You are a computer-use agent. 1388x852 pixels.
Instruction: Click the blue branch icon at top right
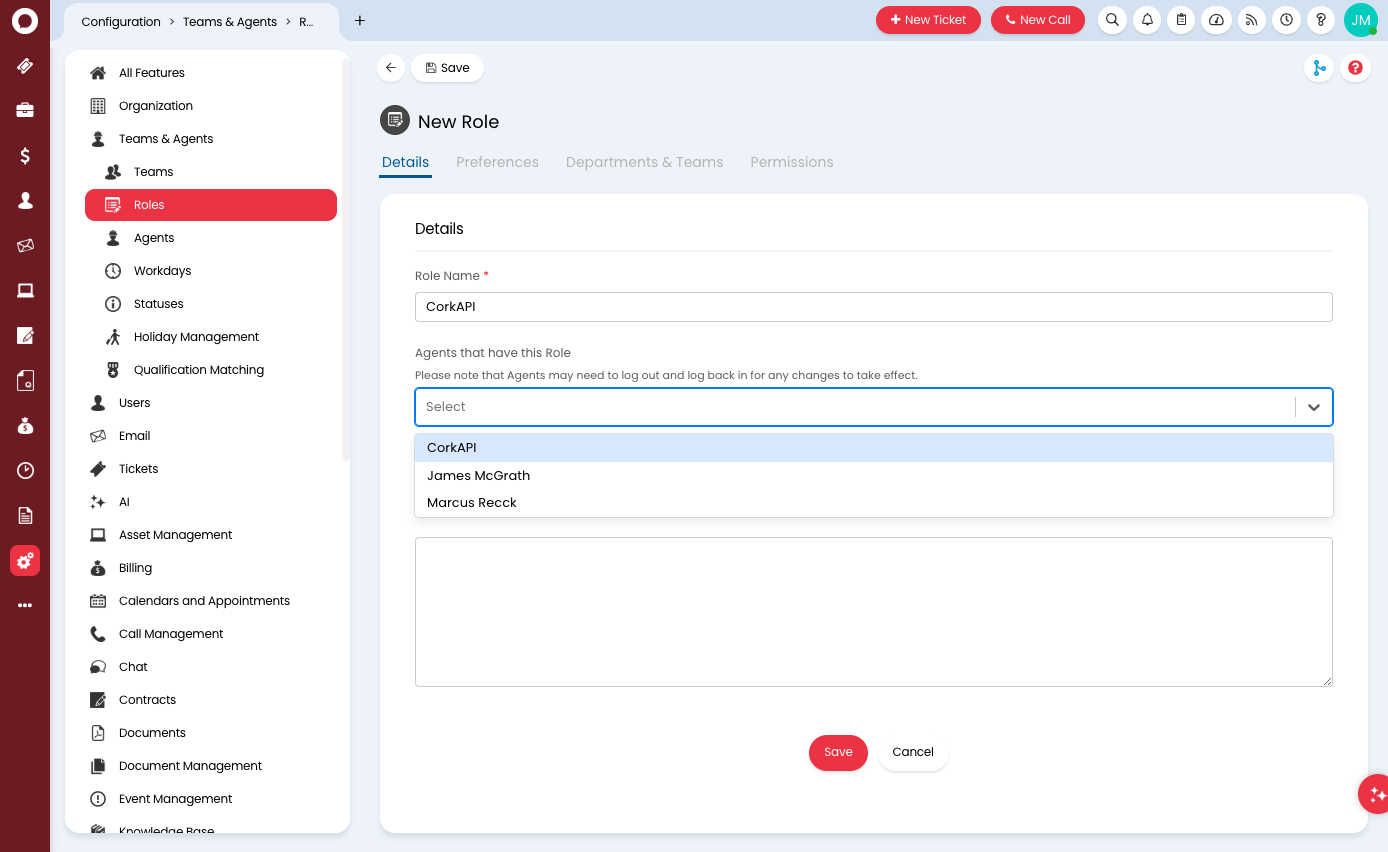[x=1319, y=68]
